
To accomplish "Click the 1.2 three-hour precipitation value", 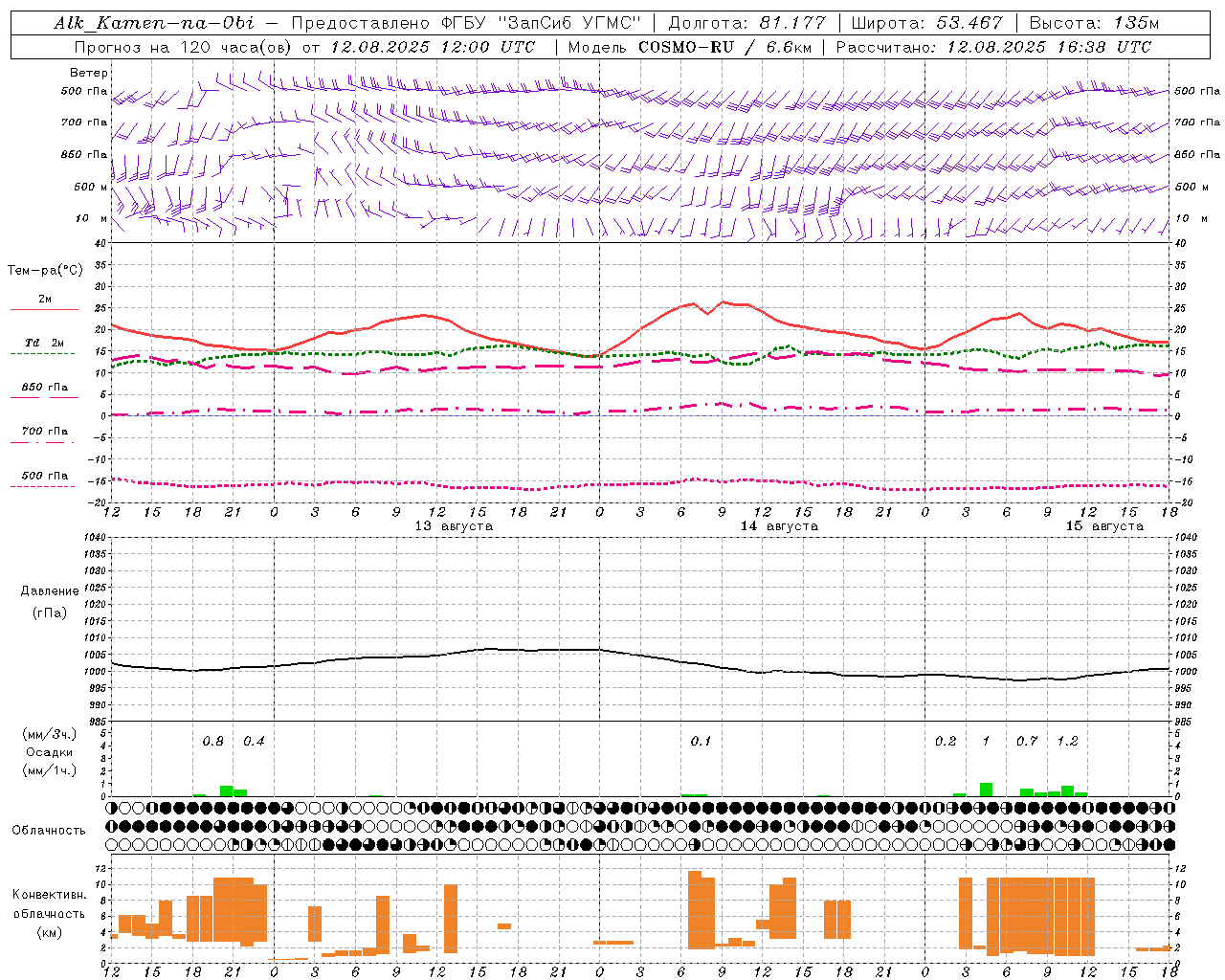I will click(1067, 742).
